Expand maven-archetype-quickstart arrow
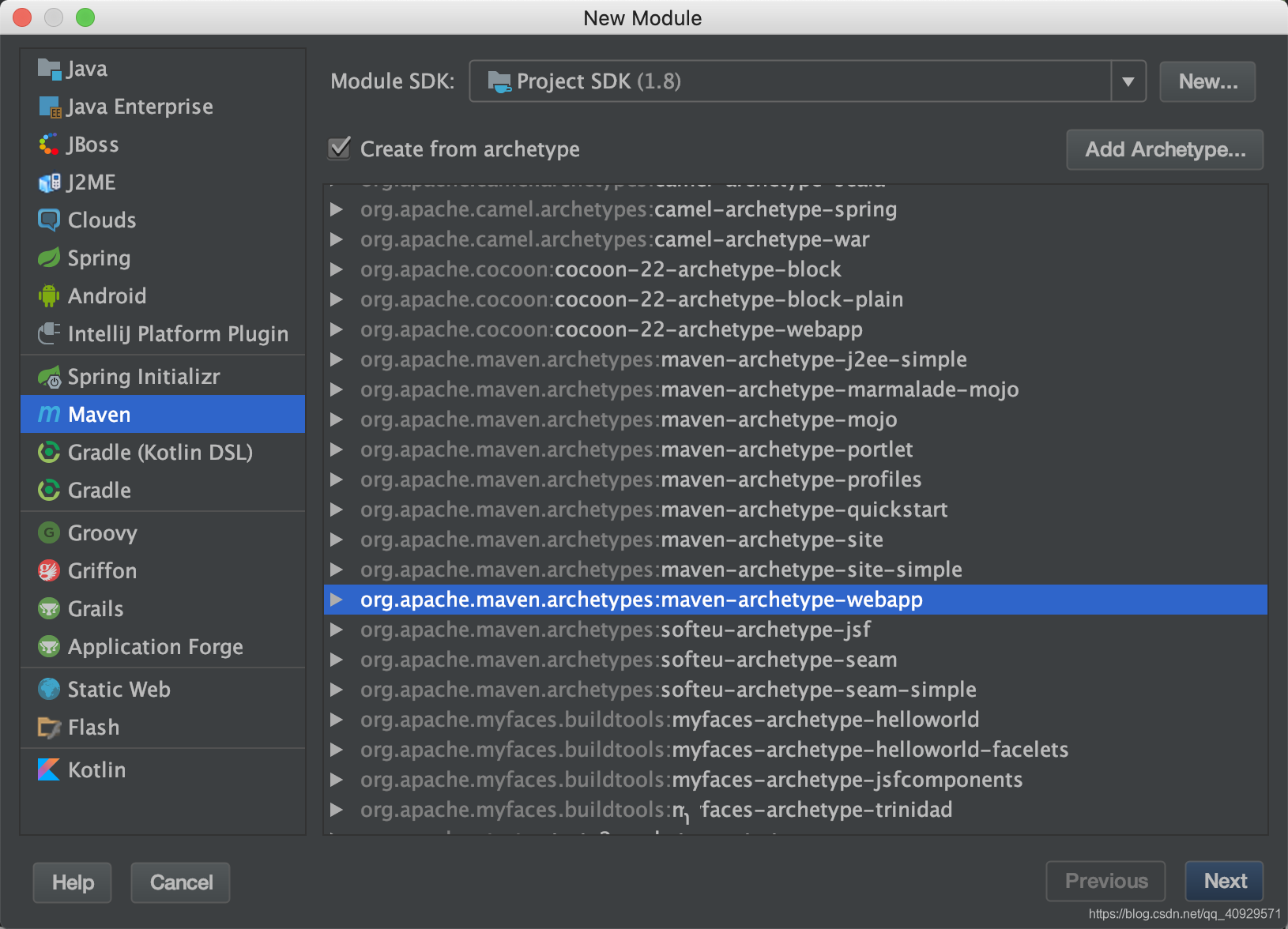 pos(337,510)
